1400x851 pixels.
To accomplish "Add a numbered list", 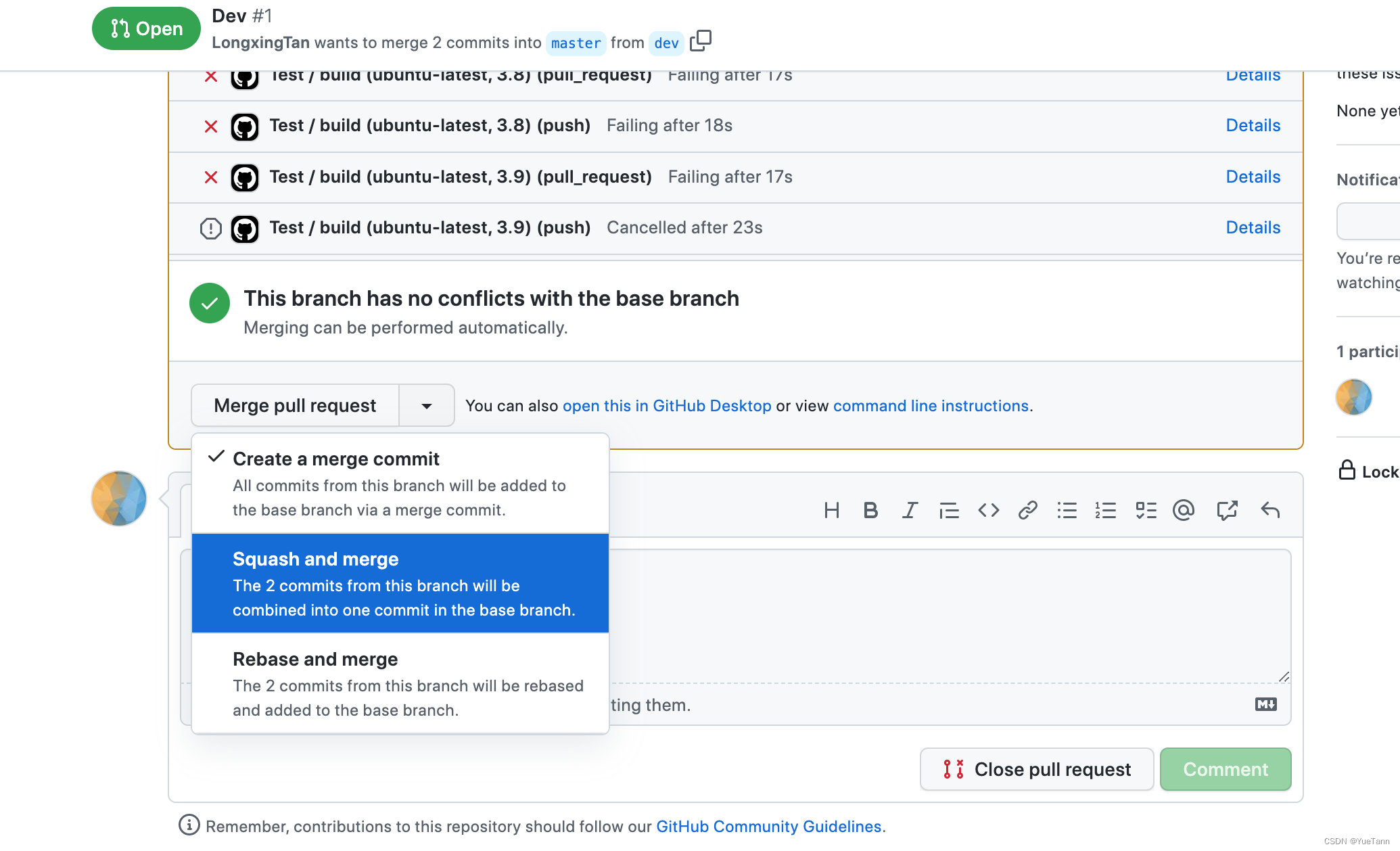I will tap(1106, 510).
